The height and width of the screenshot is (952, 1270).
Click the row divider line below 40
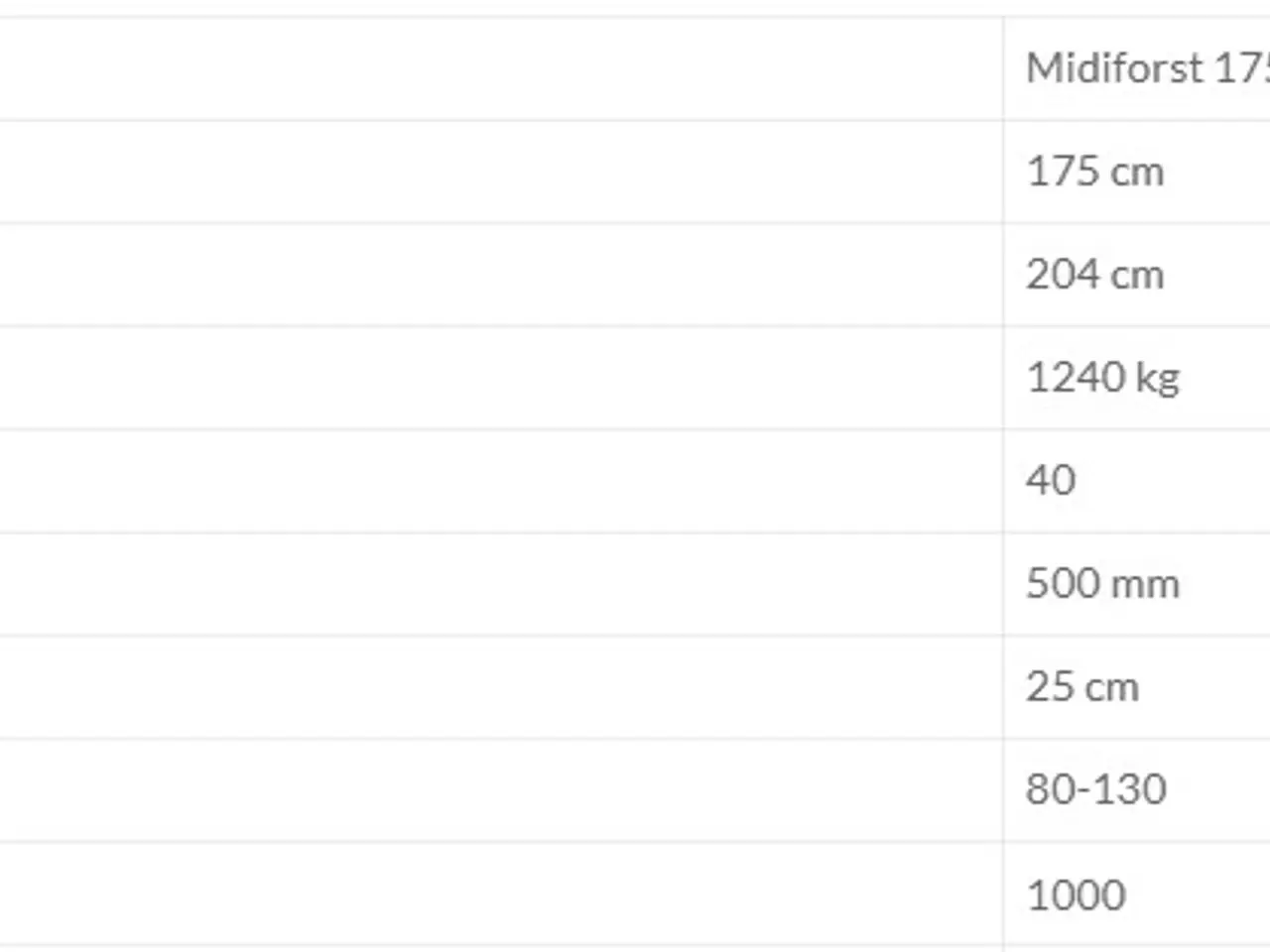(x=635, y=534)
